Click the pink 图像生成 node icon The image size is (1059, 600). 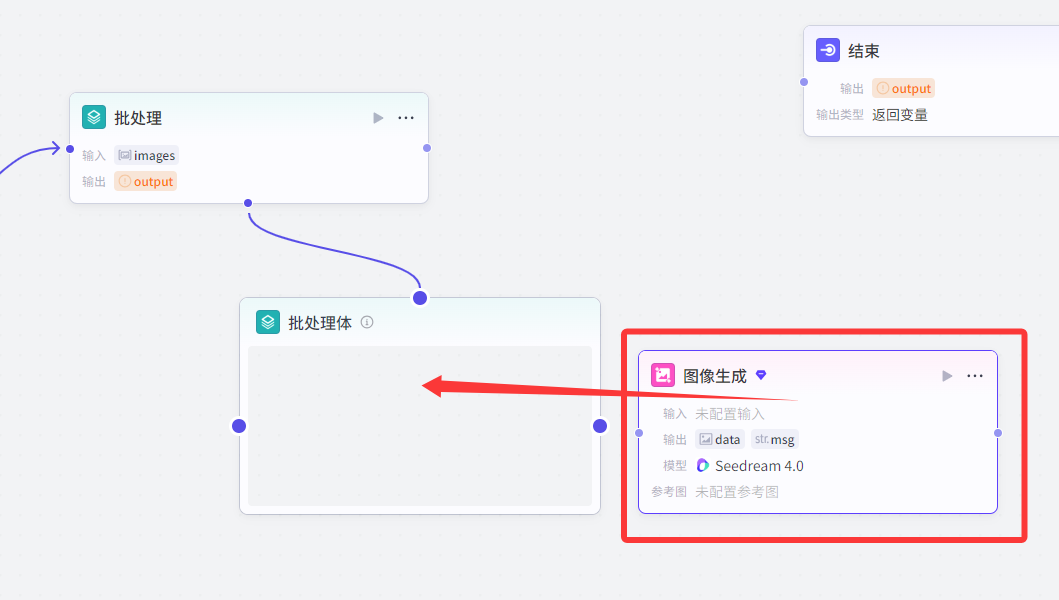tap(663, 376)
